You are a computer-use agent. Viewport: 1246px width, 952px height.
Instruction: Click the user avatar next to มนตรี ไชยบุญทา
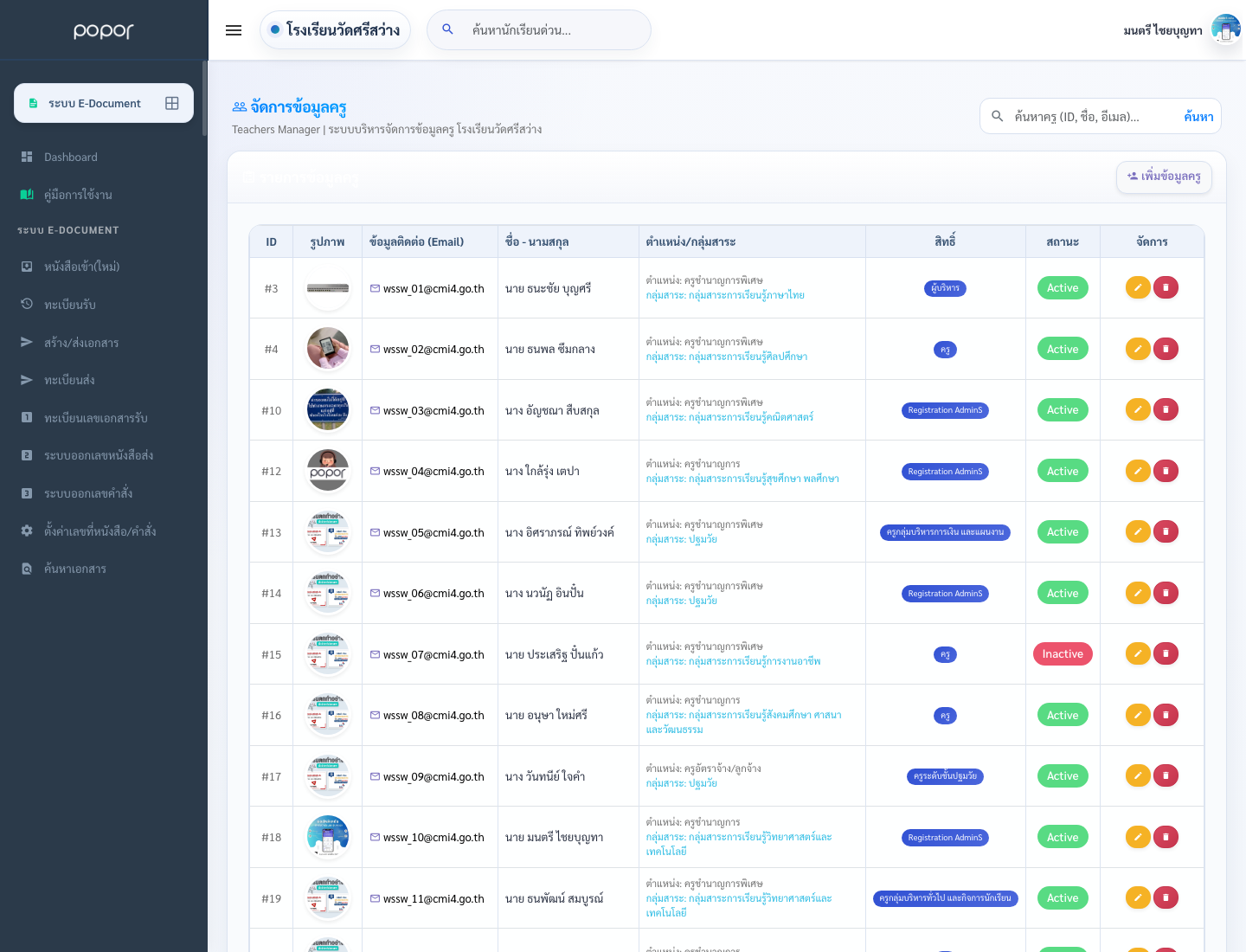pos(1225,30)
